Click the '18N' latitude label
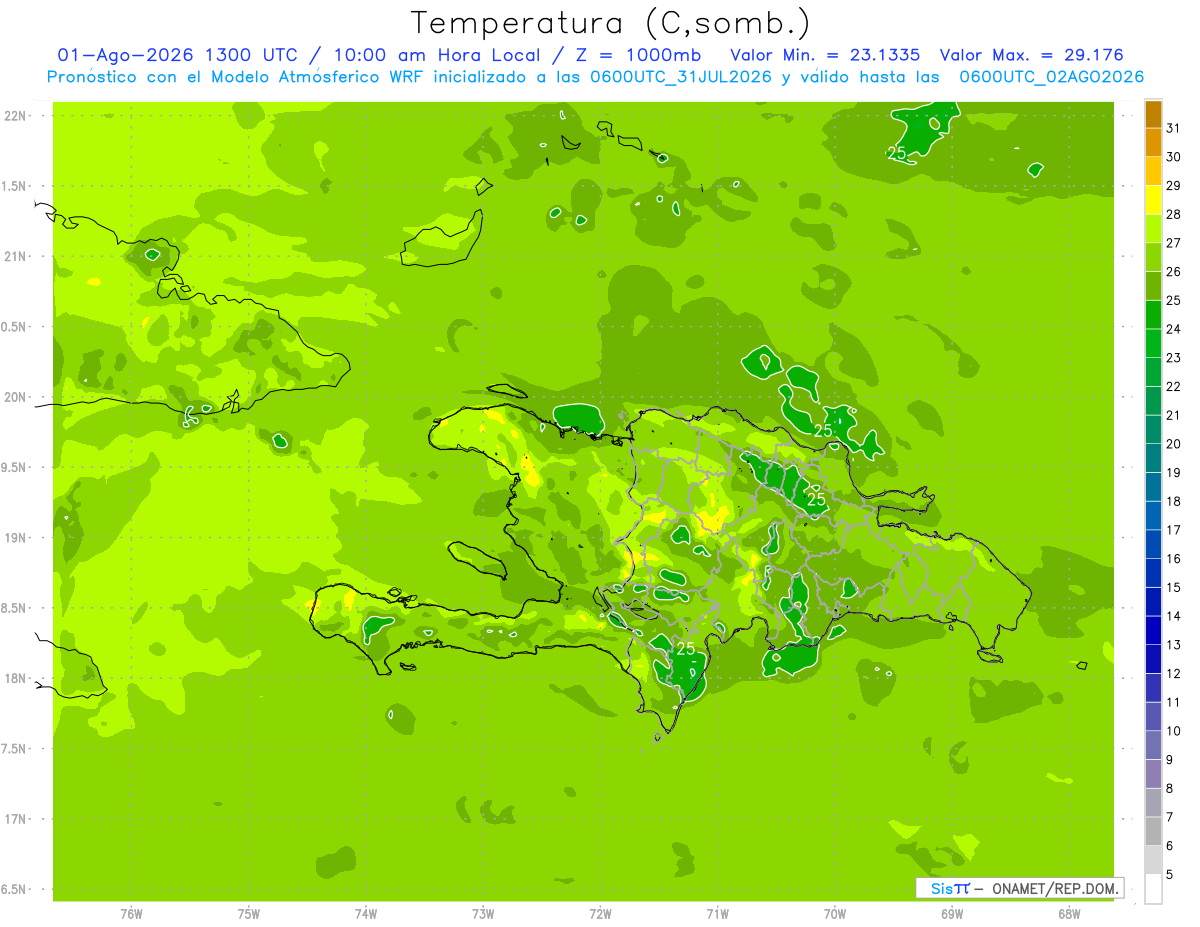 pos(15,678)
